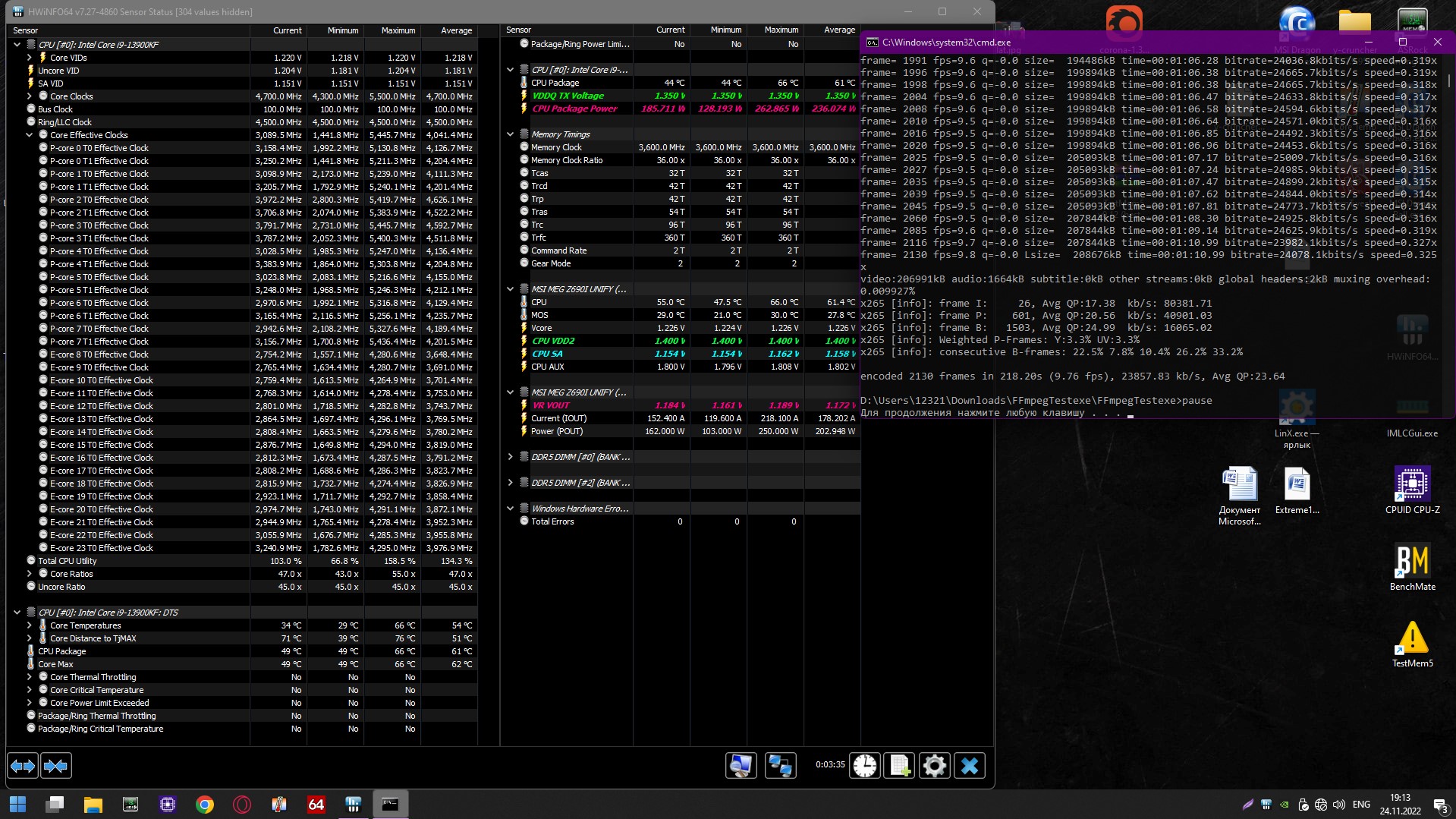Image resolution: width=1456 pixels, height=819 pixels.
Task: Open the Документ Microsoft desktop file
Action: click(x=1240, y=496)
